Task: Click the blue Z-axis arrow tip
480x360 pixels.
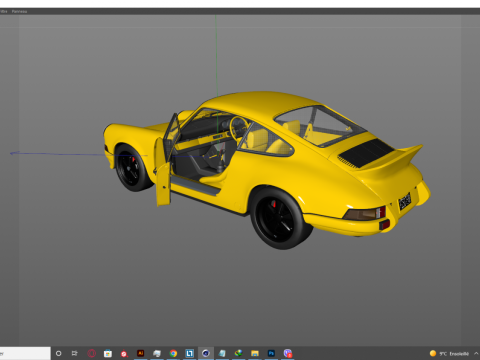Action: [13, 153]
